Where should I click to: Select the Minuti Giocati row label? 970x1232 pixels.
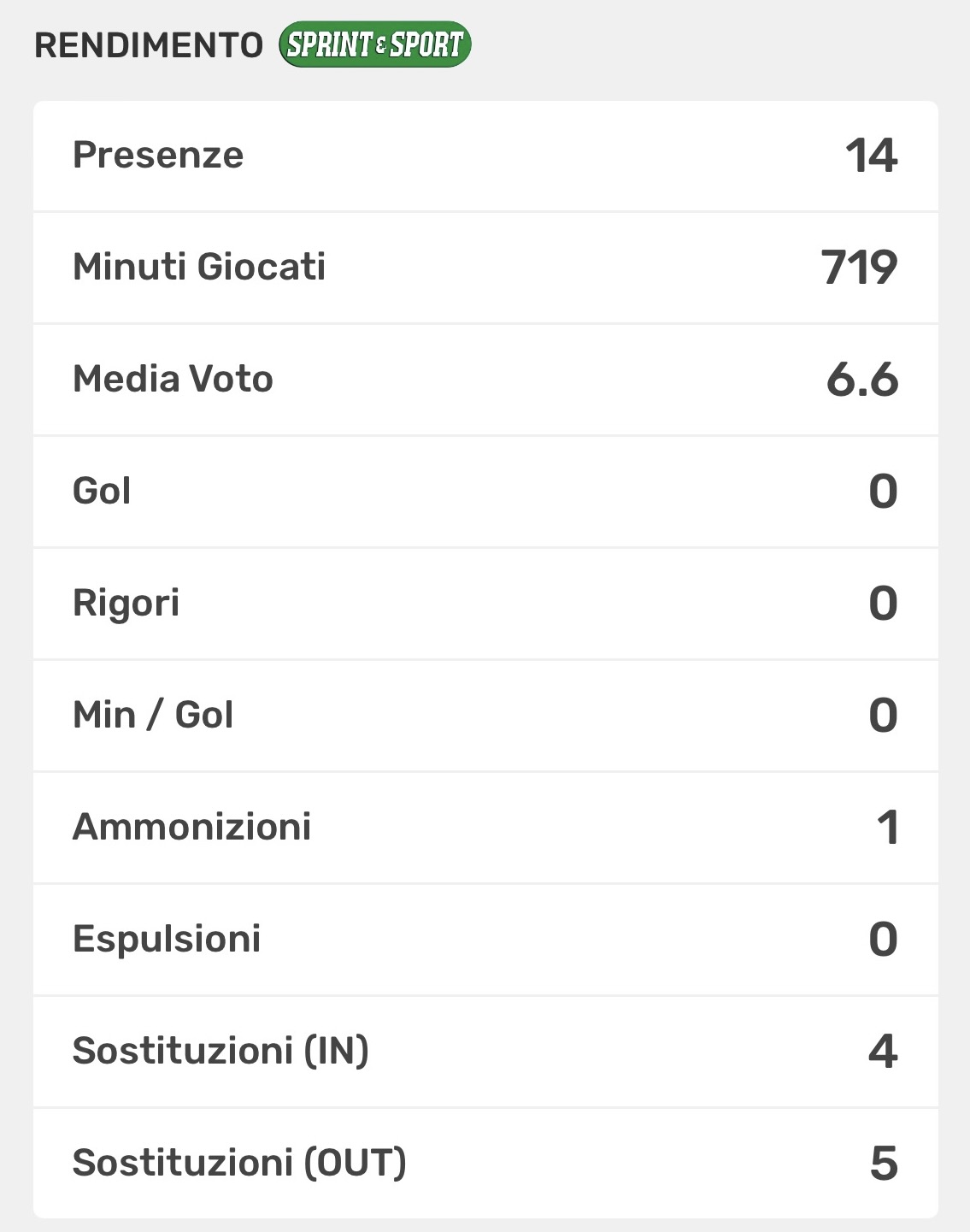point(199,267)
